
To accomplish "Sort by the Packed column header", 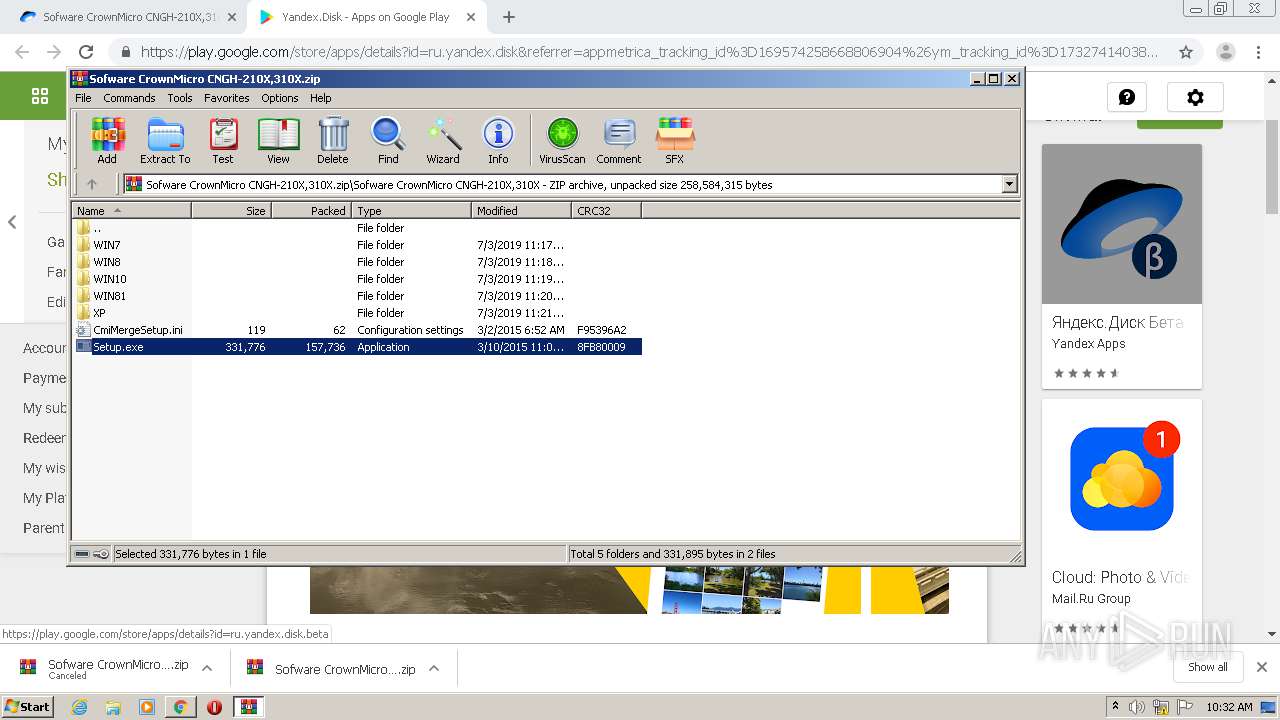I will tap(311, 210).
